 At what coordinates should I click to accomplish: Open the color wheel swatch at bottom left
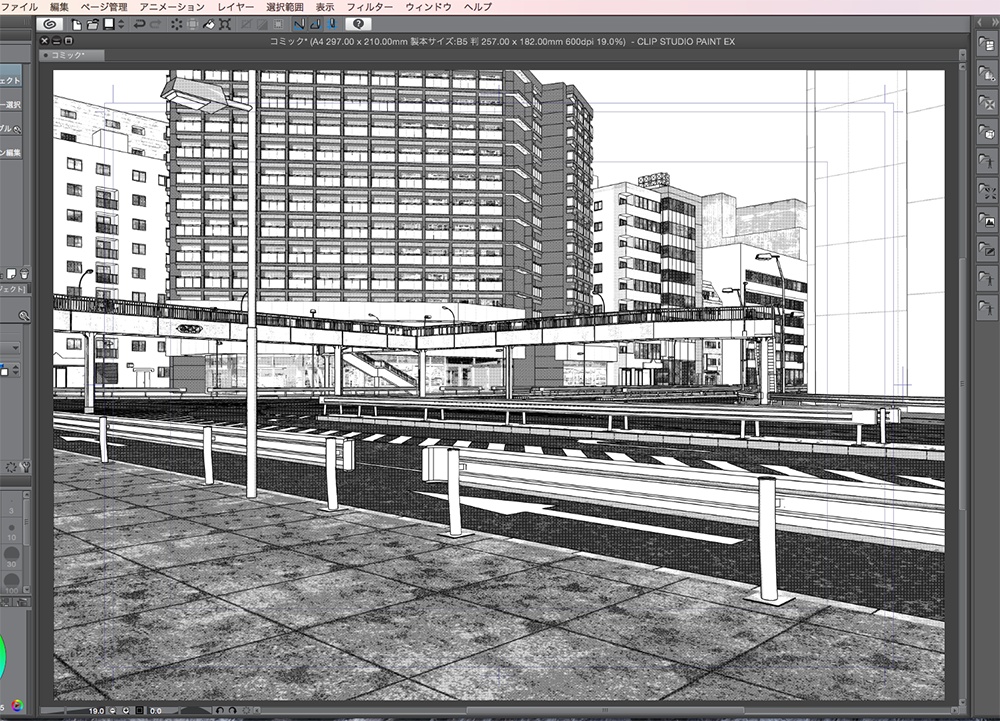[16, 704]
